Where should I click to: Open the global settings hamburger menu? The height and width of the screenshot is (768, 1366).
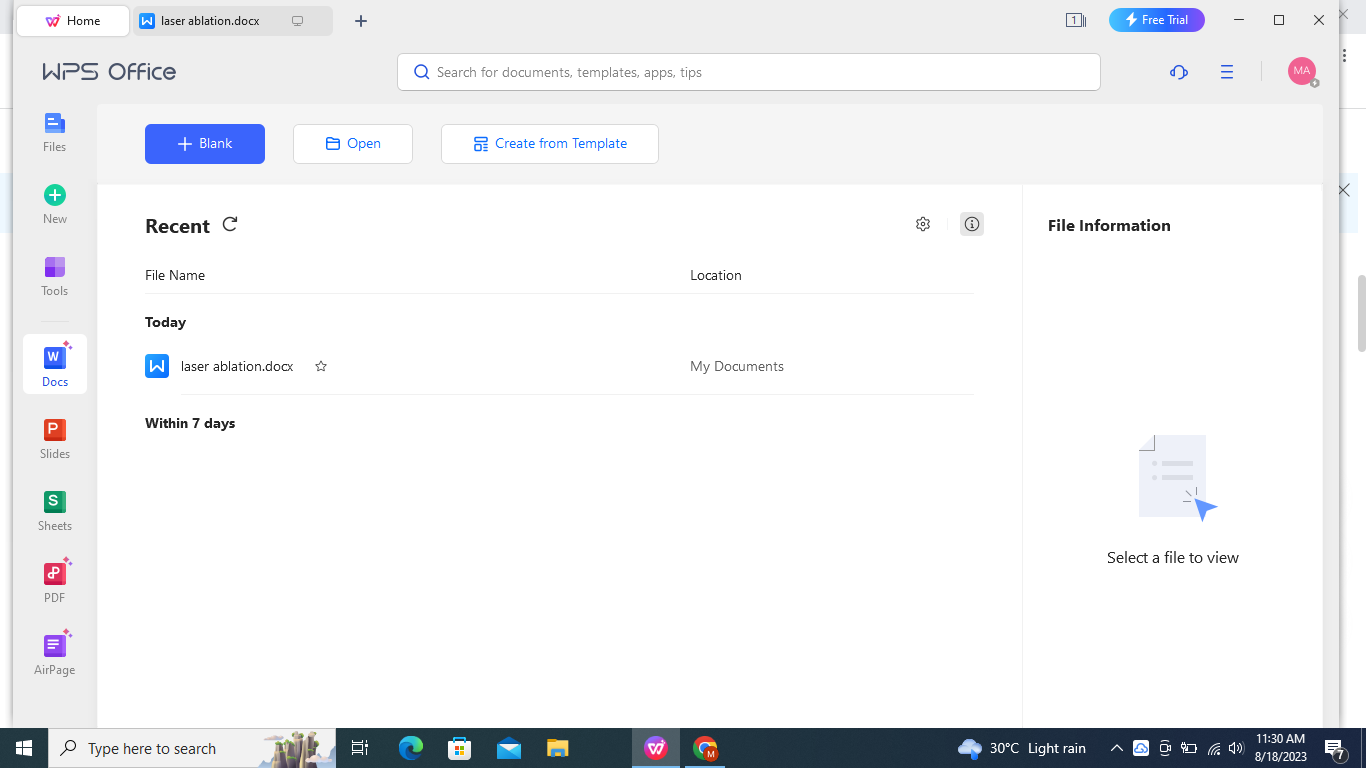click(1227, 72)
